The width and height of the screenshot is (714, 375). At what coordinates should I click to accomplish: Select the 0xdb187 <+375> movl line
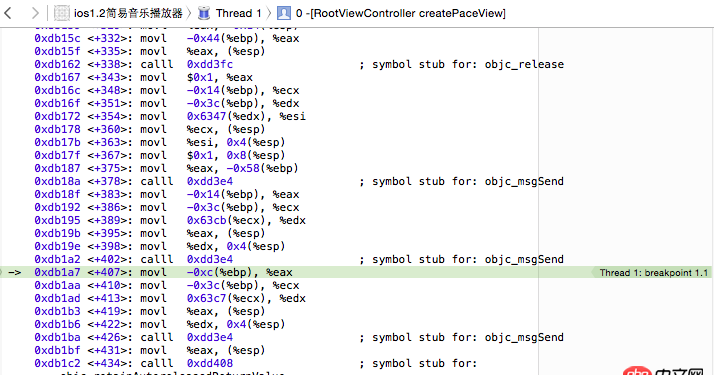[166, 168]
